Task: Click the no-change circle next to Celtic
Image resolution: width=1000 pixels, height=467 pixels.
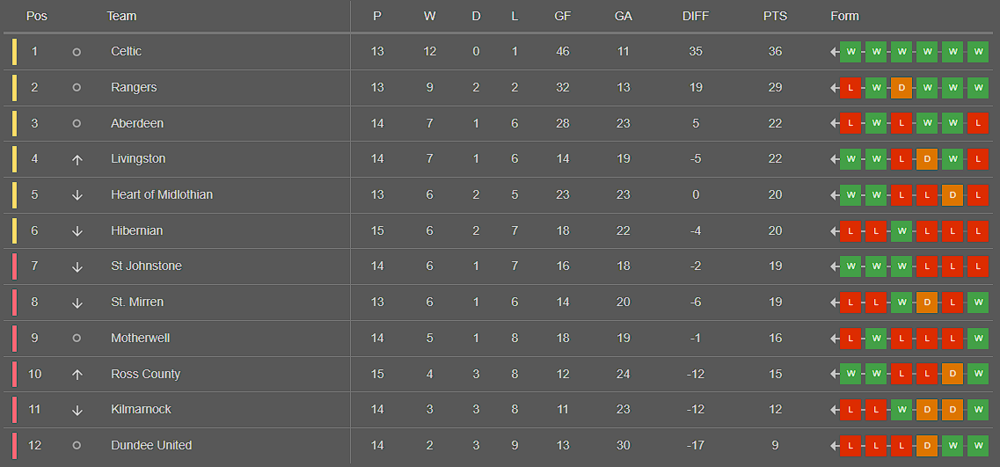Action: [x=77, y=52]
